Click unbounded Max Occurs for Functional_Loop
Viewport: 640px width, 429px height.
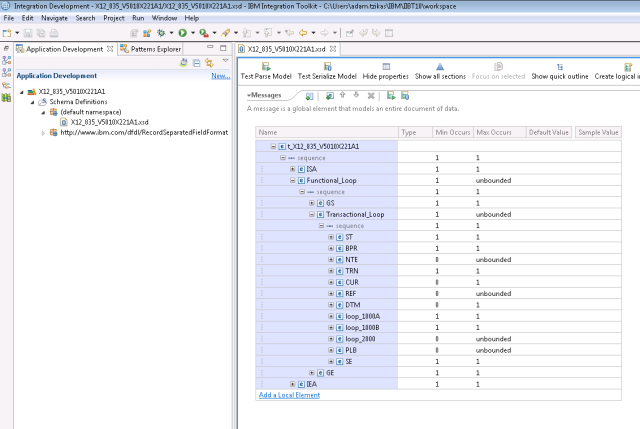click(493, 180)
